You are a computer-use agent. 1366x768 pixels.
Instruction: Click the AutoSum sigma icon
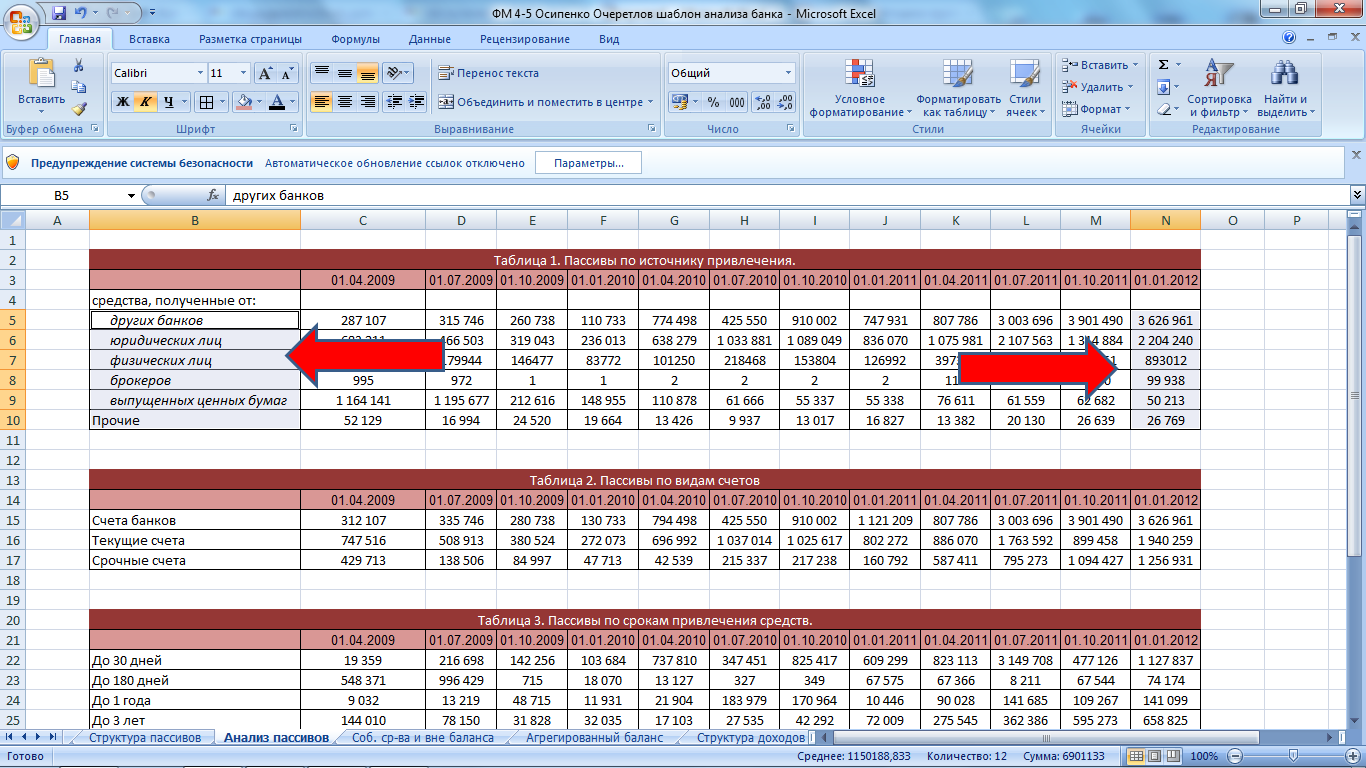(x=1163, y=65)
